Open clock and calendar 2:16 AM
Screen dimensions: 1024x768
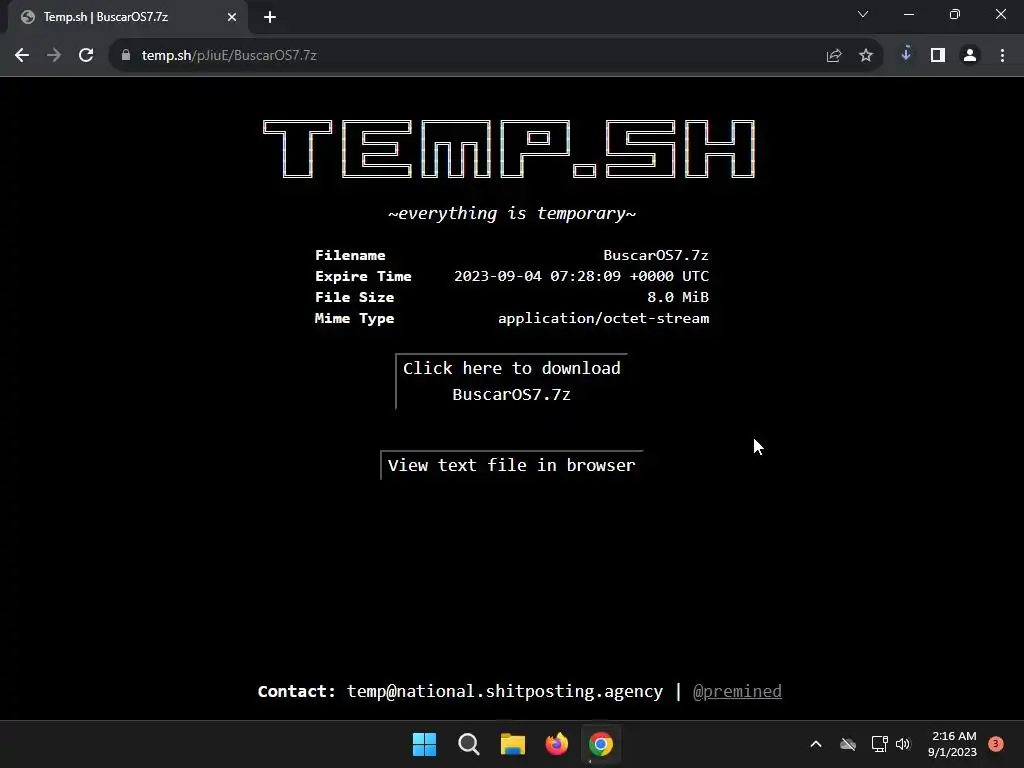coord(953,744)
